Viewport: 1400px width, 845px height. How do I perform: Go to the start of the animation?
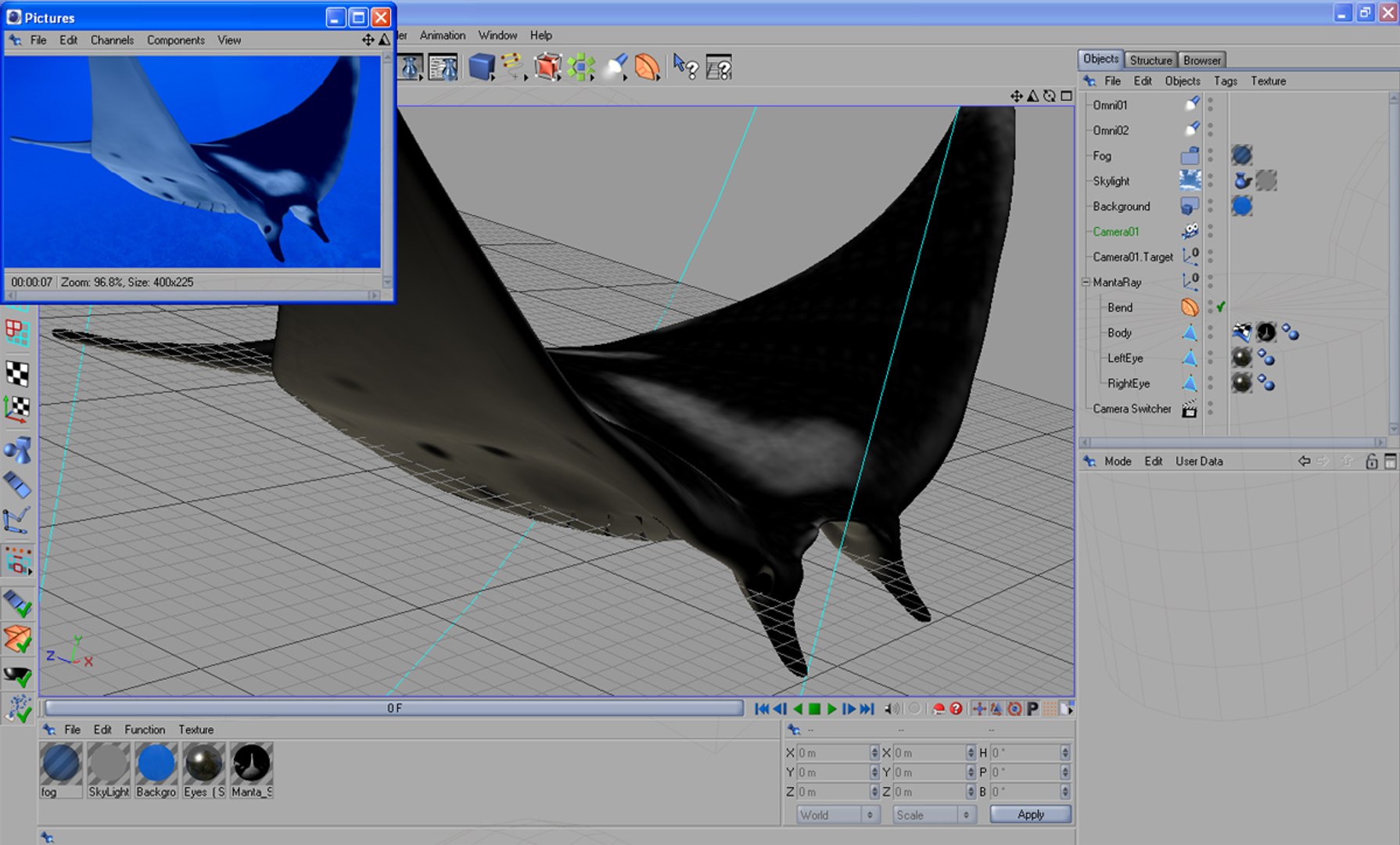coord(762,709)
